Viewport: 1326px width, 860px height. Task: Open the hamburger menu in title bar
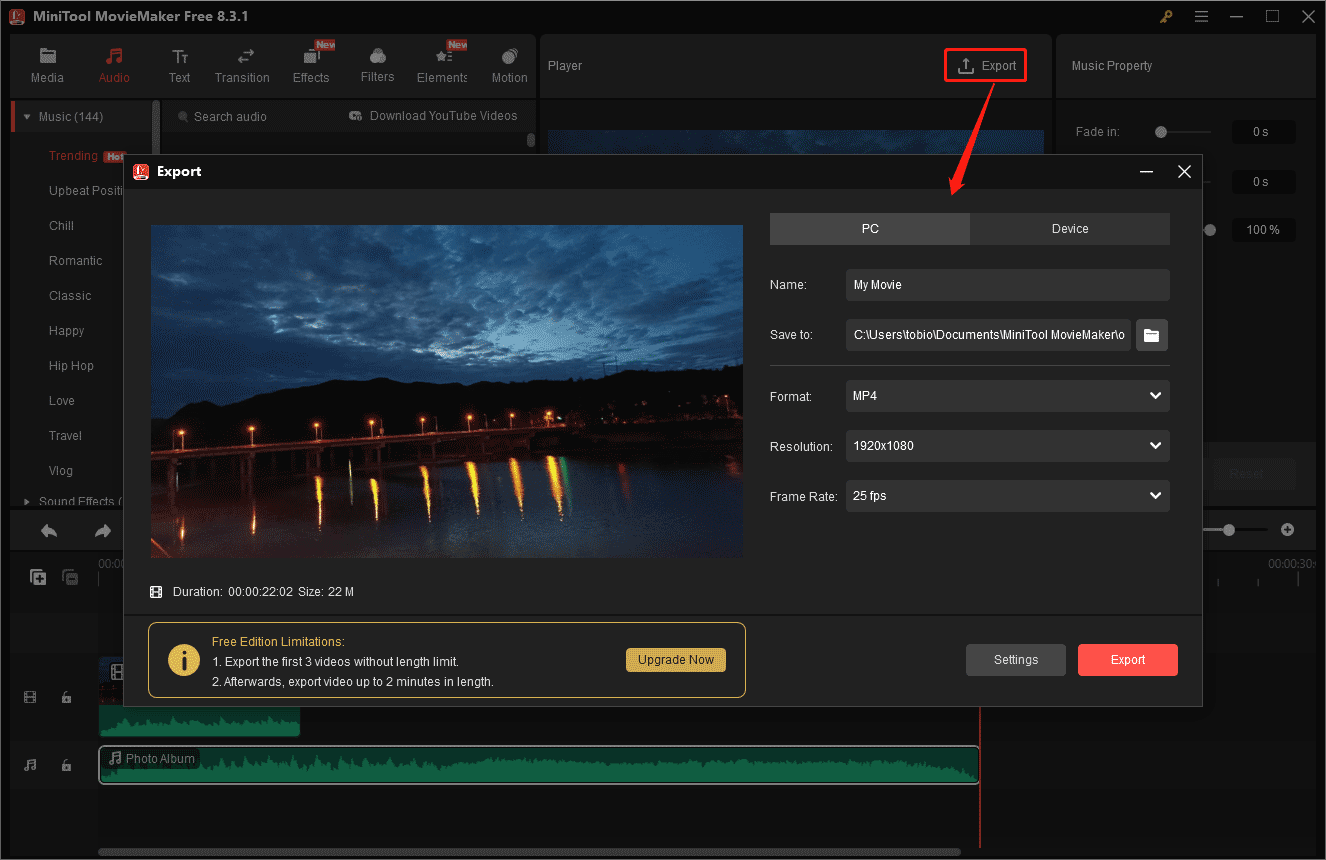click(x=1201, y=17)
